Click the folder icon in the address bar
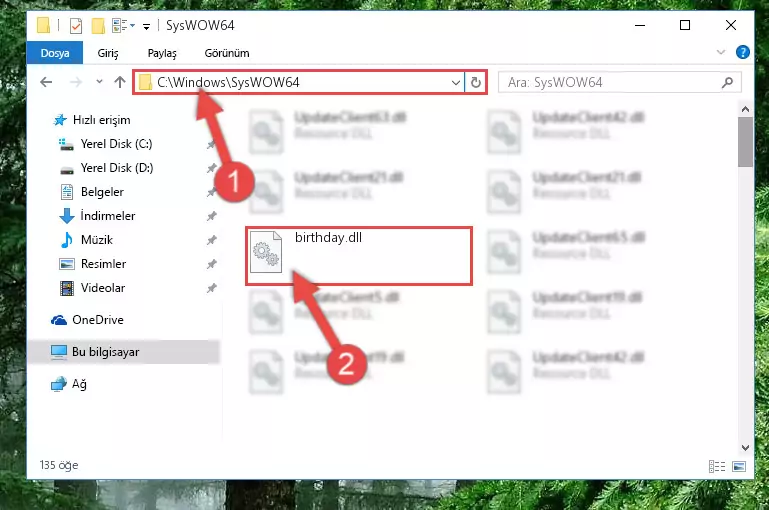The height and width of the screenshot is (510, 769). [x=145, y=82]
